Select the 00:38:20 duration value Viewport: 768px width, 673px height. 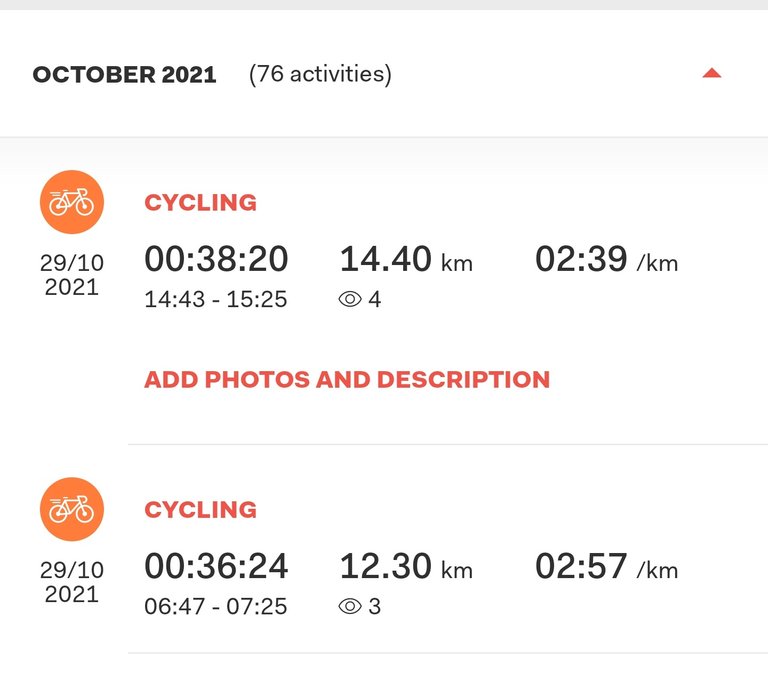point(216,259)
